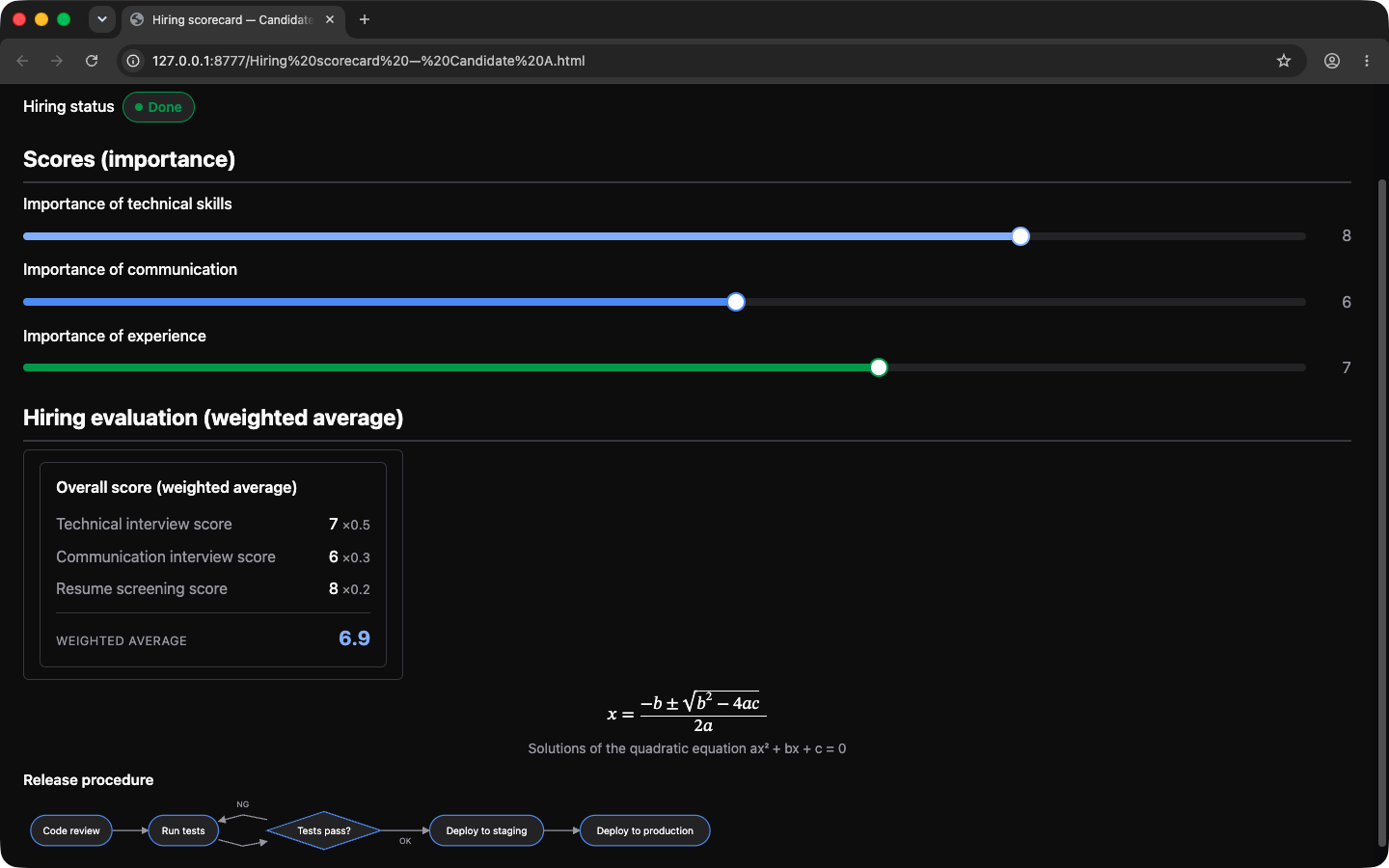Click the Release procedure heading
The image size is (1389, 868).
point(89,780)
